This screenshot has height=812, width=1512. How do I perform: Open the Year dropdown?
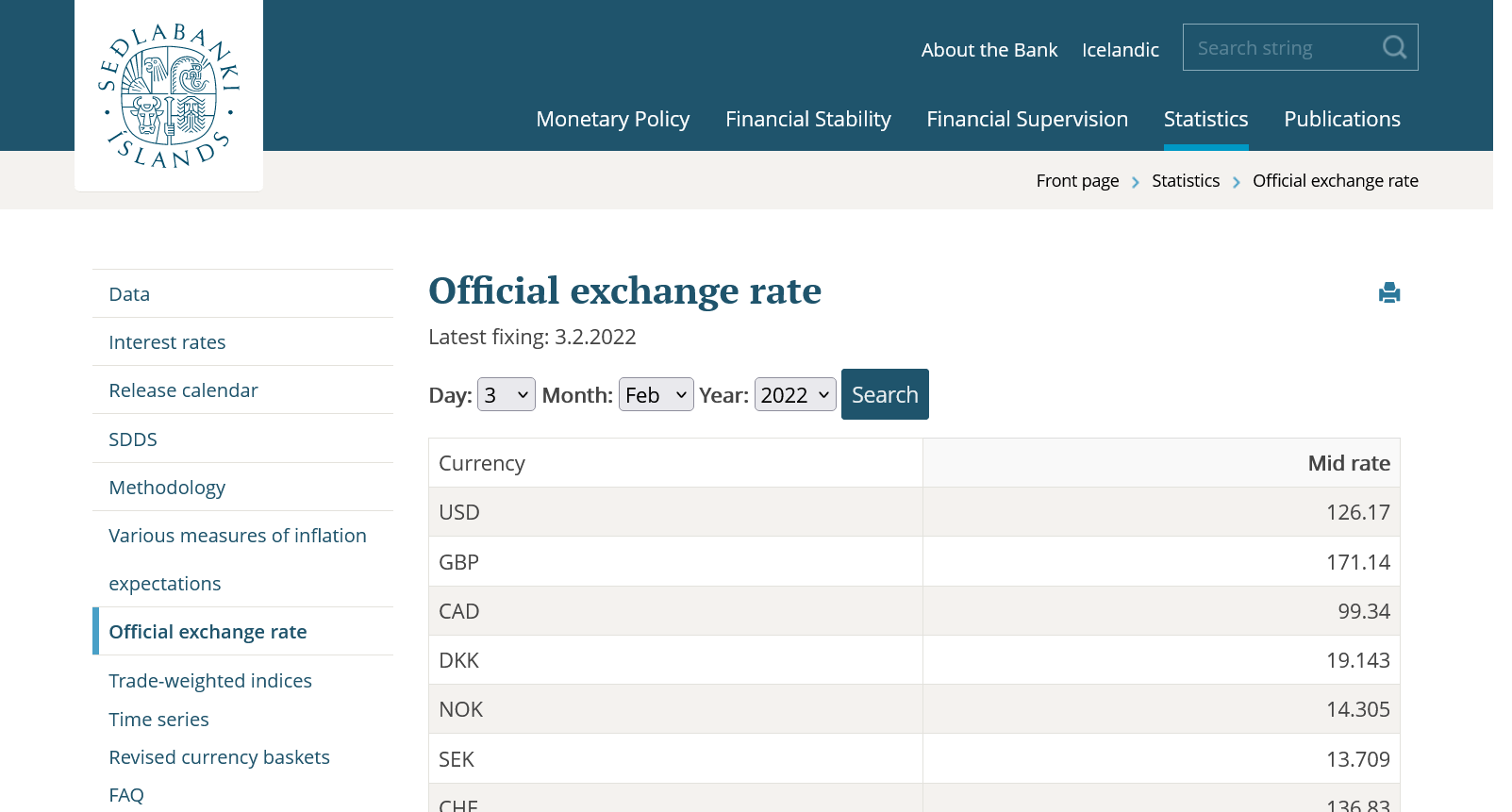click(x=794, y=395)
